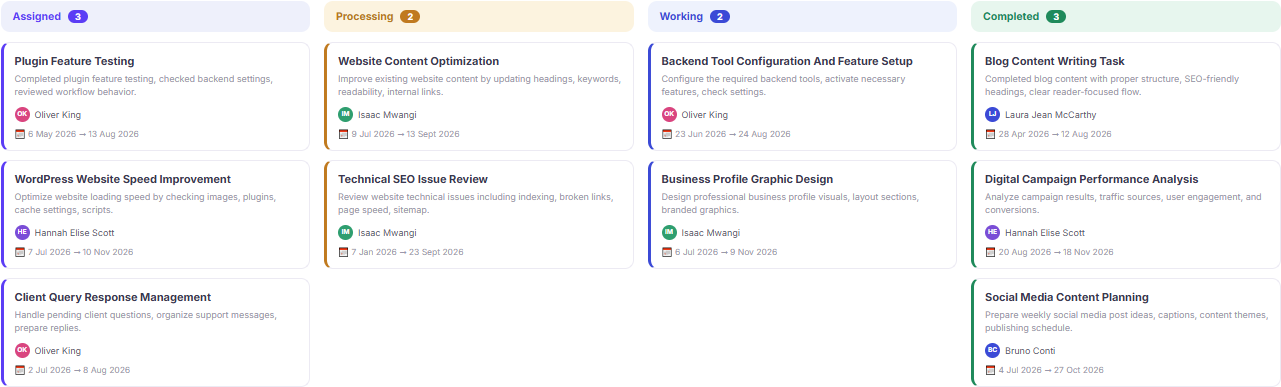Click date range 23 Jun 2026 → 24 Aug 2026
Screen dimensions: 1281x387
[x=733, y=134]
